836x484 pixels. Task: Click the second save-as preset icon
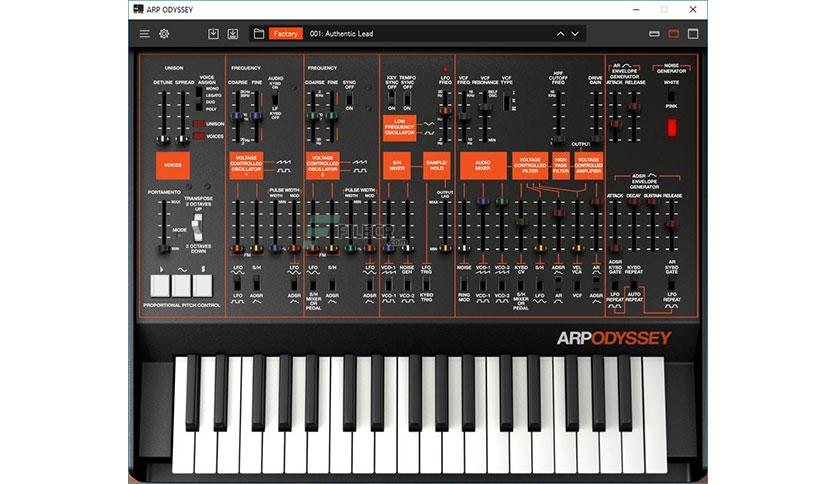[233, 34]
